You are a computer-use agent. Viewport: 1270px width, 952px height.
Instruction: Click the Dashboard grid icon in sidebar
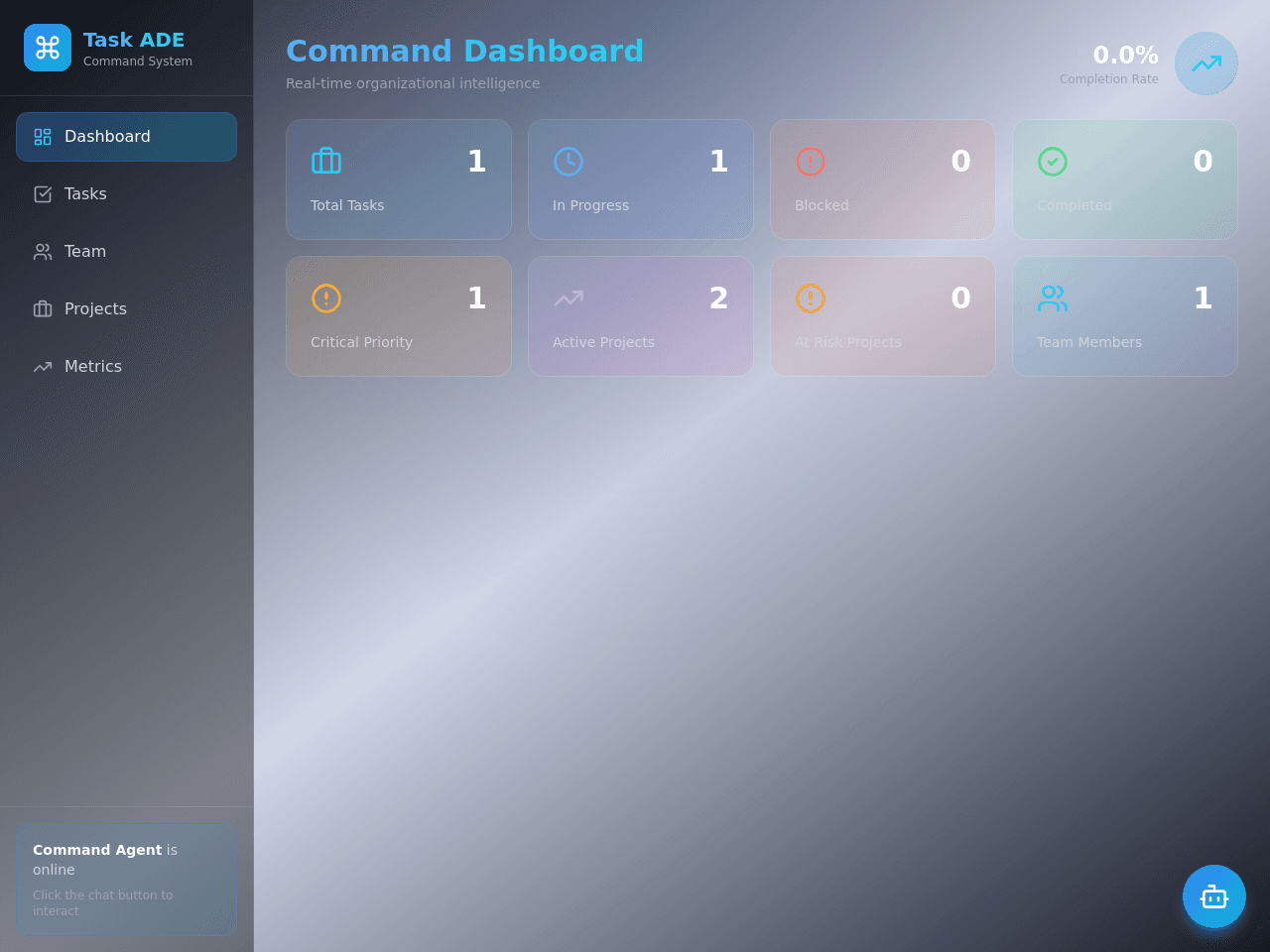pos(43,137)
